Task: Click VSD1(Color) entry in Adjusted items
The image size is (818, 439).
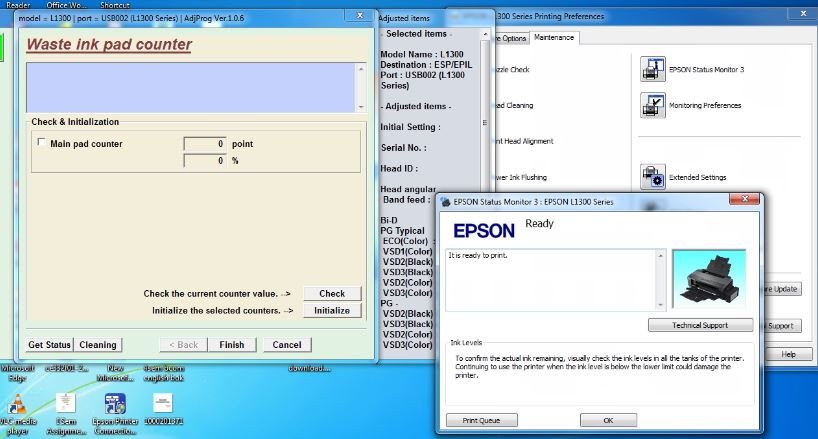Action: (407, 251)
